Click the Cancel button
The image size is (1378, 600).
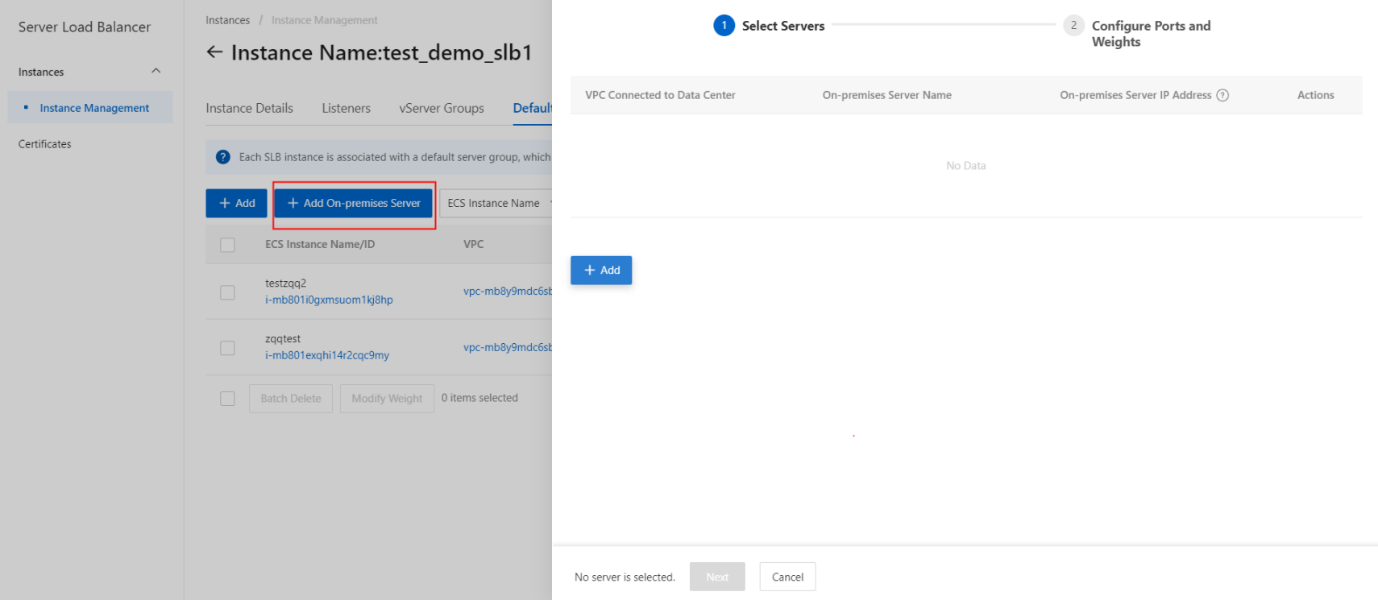click(788, 577)
